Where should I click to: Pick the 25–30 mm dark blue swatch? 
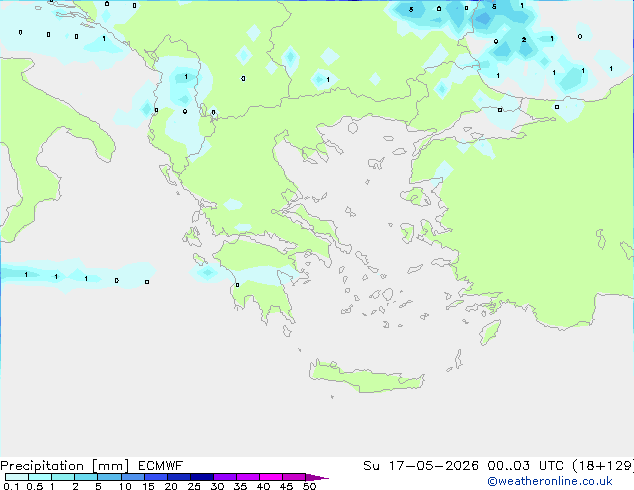201,477
